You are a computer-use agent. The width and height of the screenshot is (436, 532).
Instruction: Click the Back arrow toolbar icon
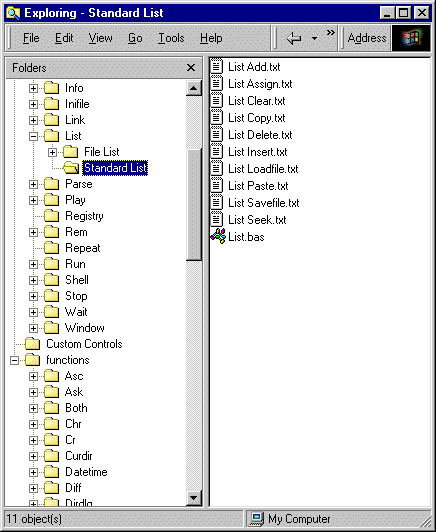(x=294, y=38)
